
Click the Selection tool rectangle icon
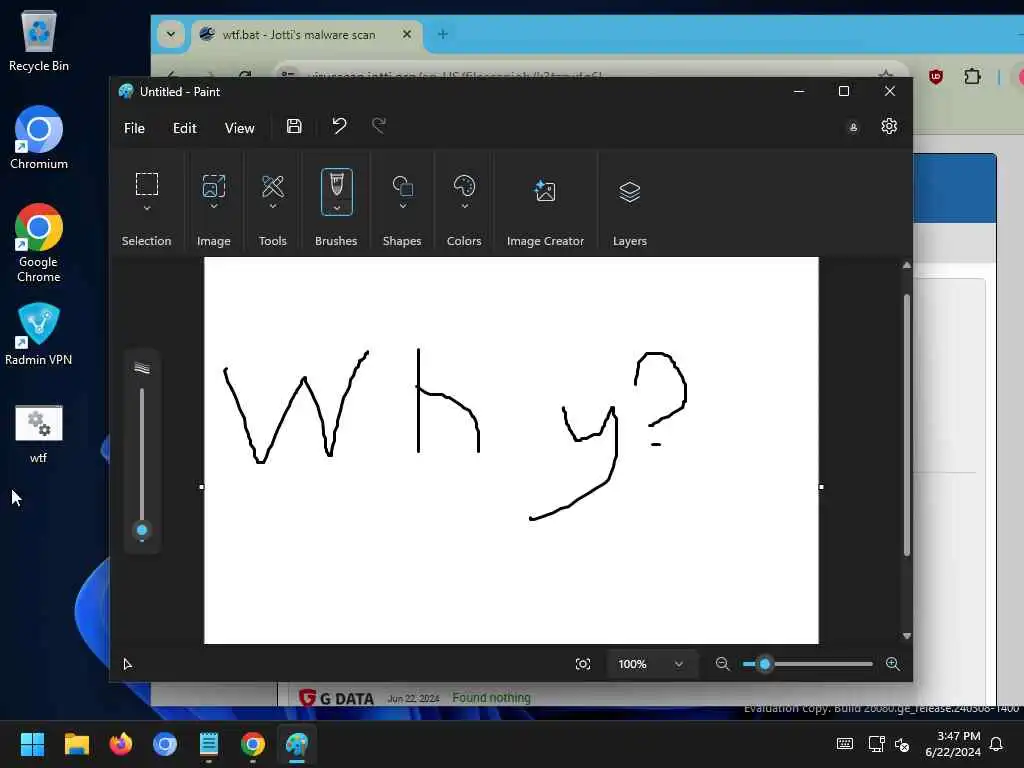coord(146,184)
